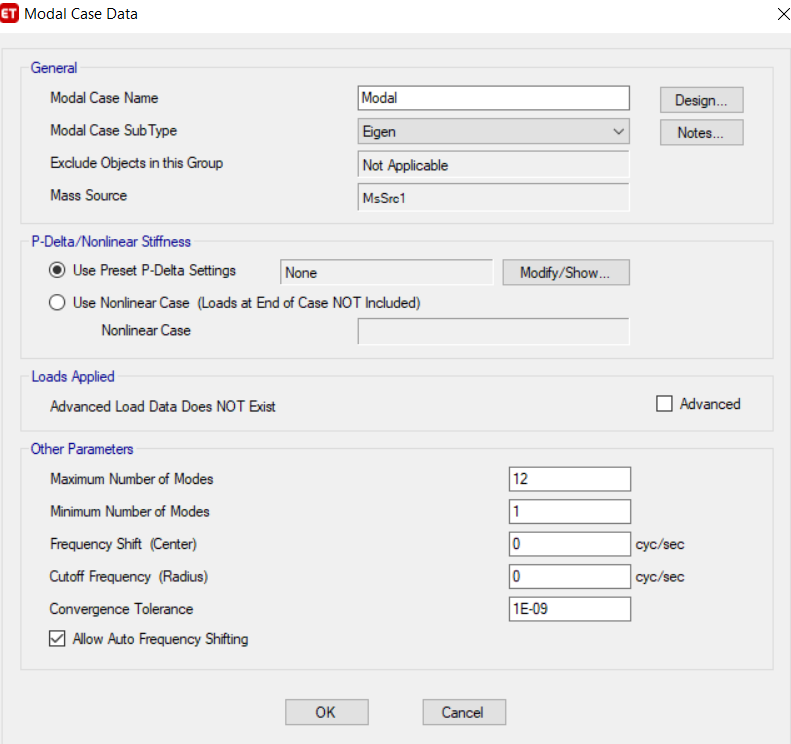Viewport: 791px width, 744px height.
Task: Click the Cancel button
Action: (x=464, y=712)
